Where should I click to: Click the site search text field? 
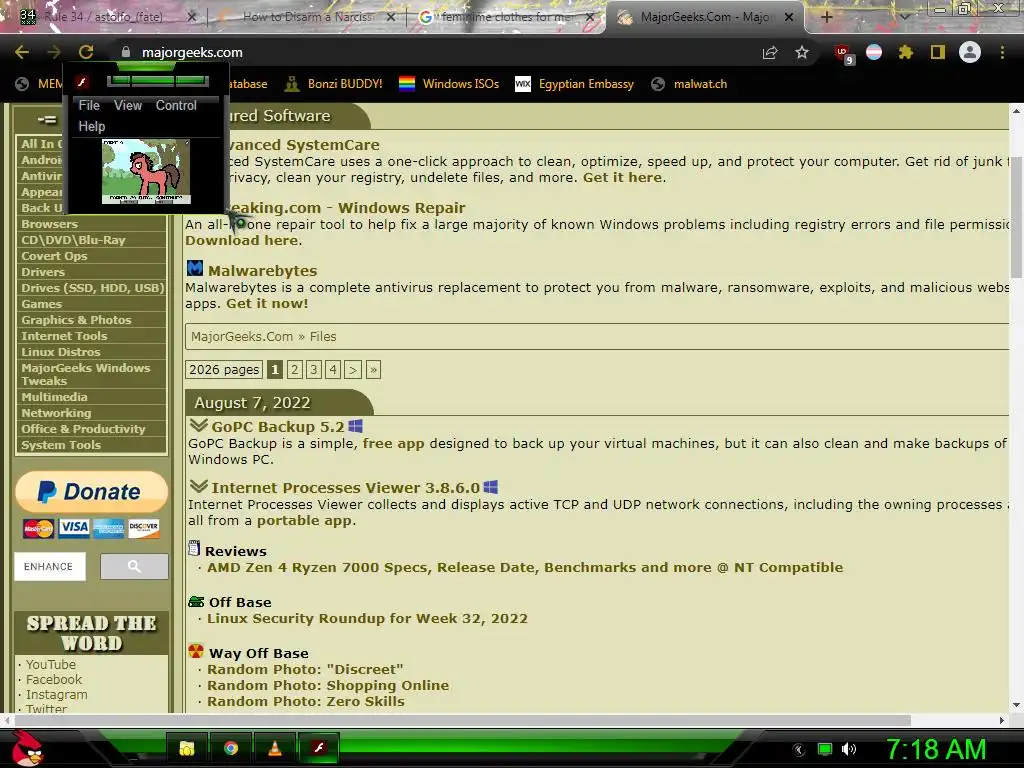click(x=50, y=566)
